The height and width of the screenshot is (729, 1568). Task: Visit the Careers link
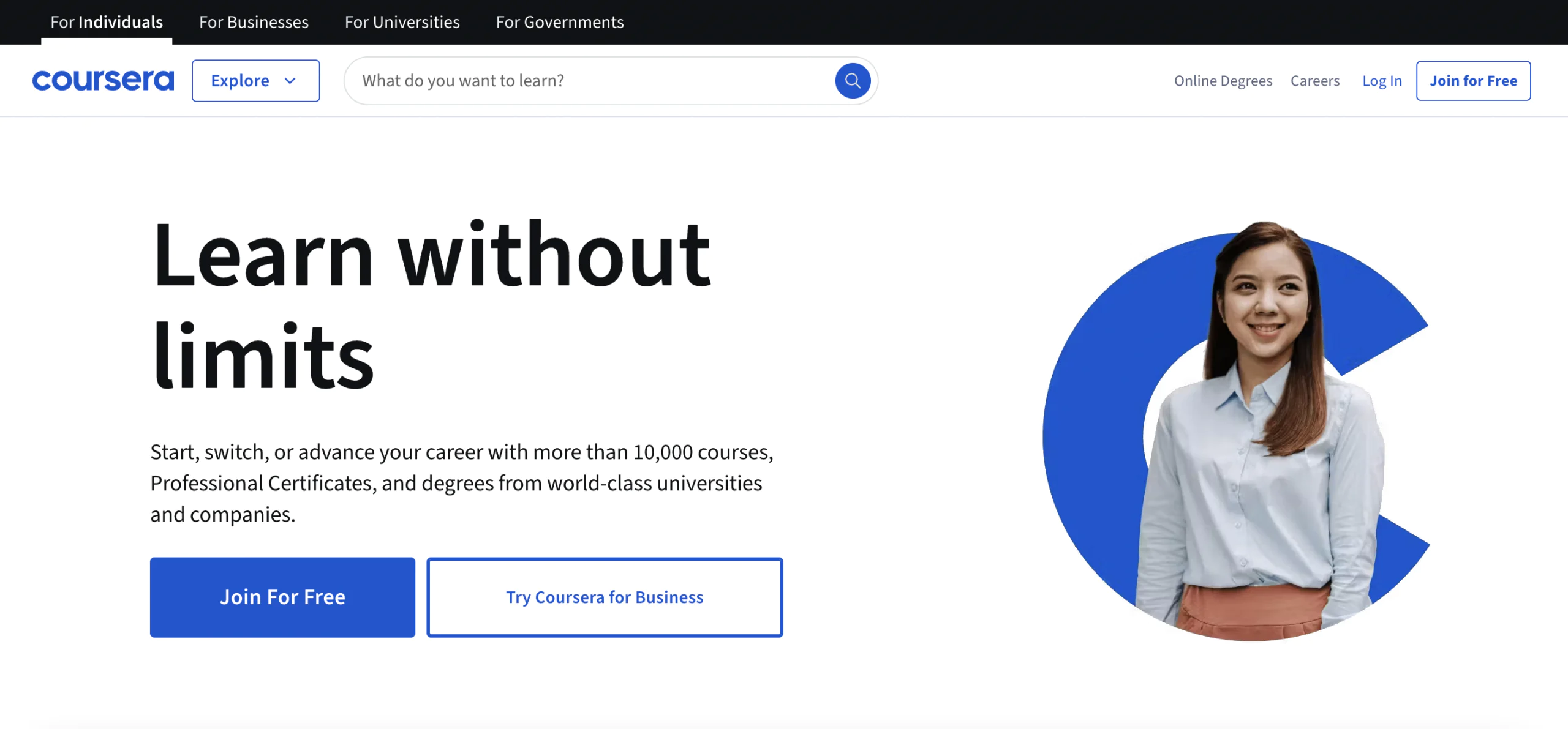(x=1315, y=81)
